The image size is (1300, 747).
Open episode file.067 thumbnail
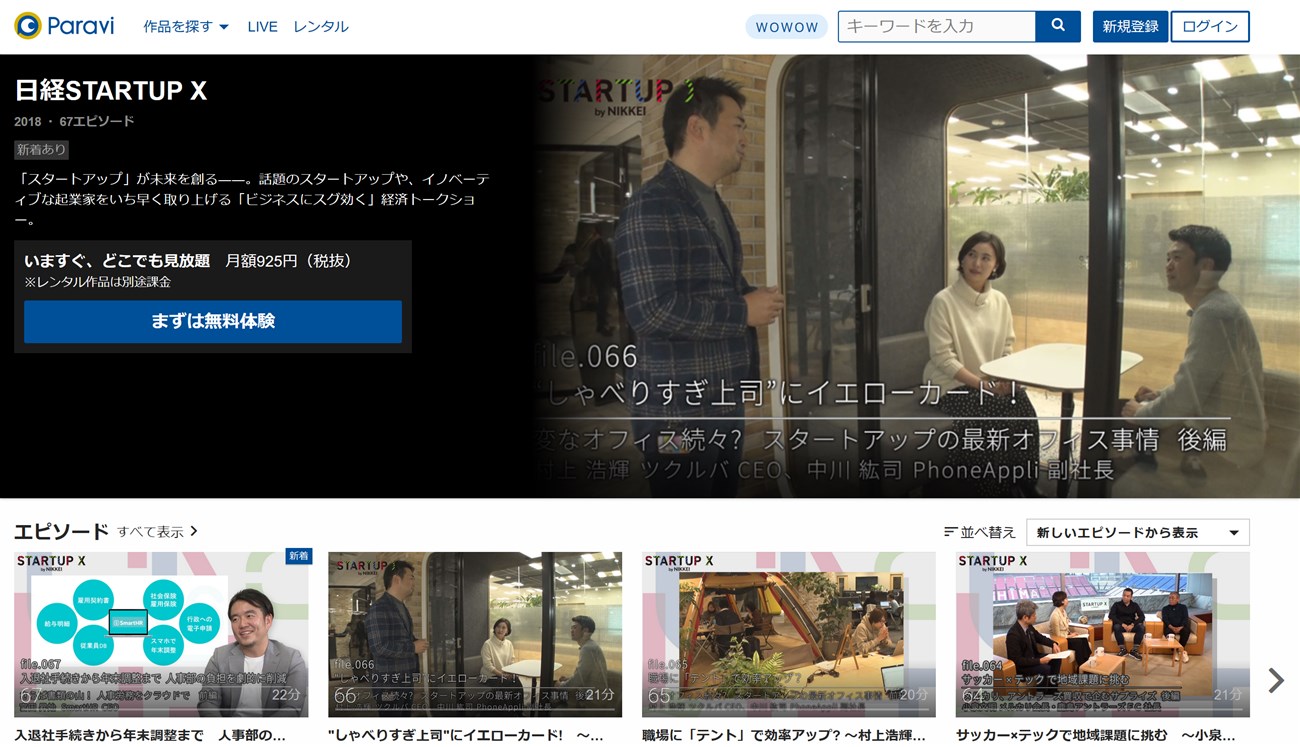pos(161,634)
